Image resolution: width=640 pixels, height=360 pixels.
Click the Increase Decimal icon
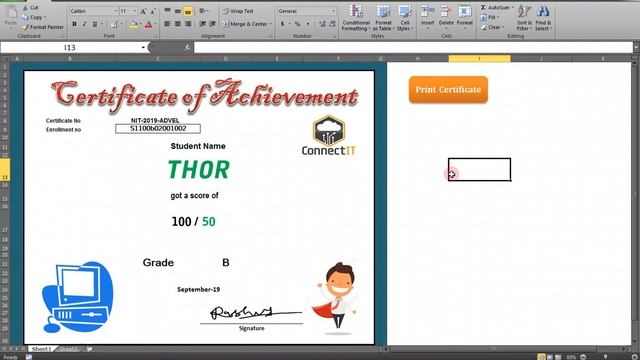[322, 24]
